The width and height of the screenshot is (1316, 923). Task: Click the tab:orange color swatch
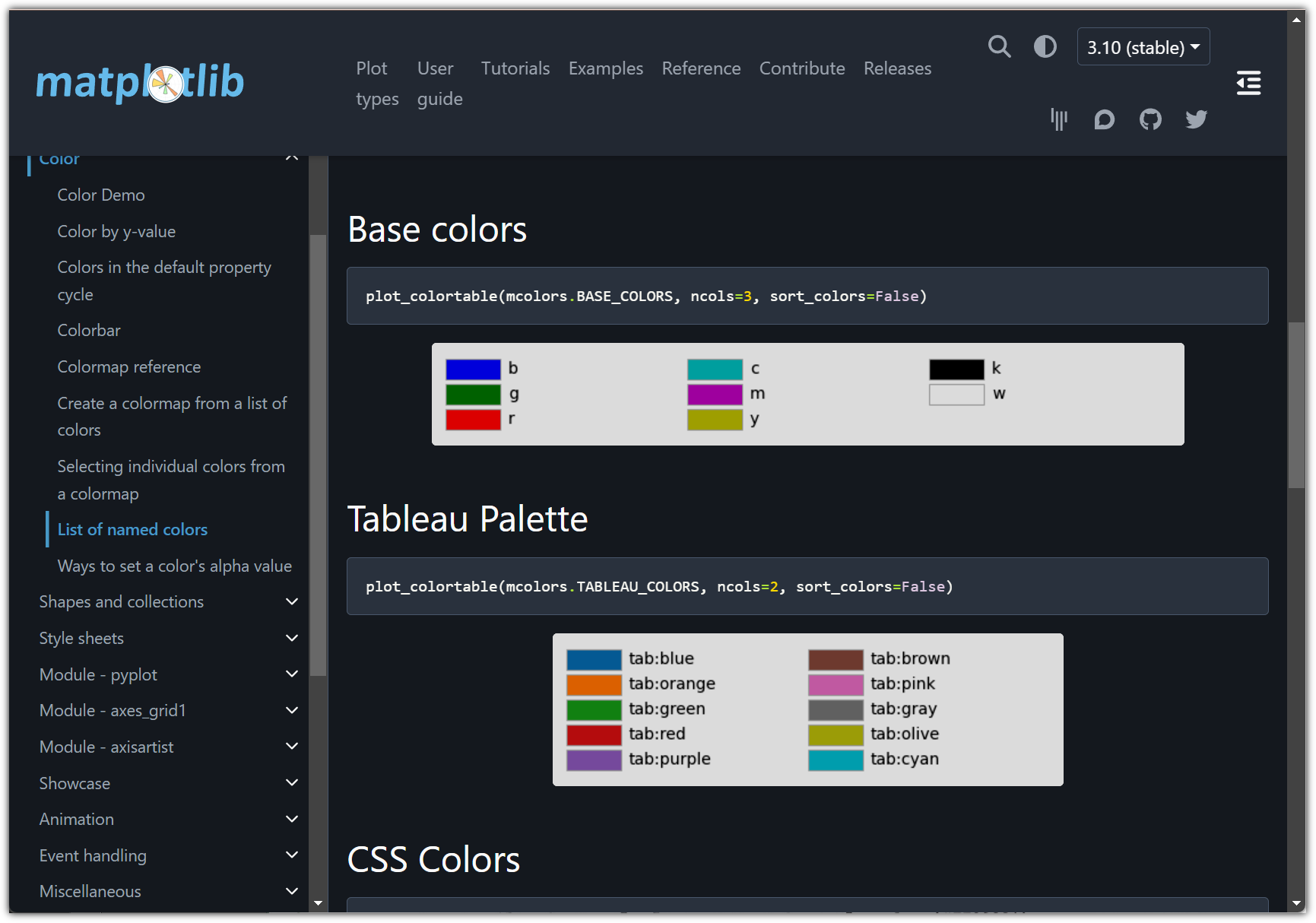(x=594, y=685)
